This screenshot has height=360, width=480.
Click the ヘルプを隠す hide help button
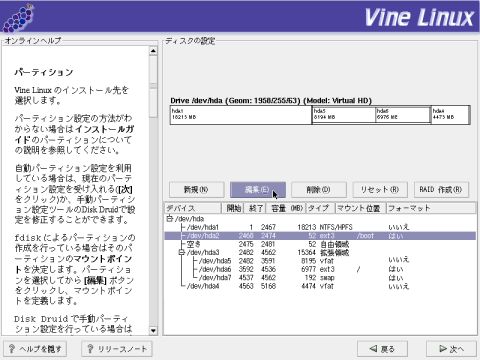pyautogui.click(x=35, y=349)
